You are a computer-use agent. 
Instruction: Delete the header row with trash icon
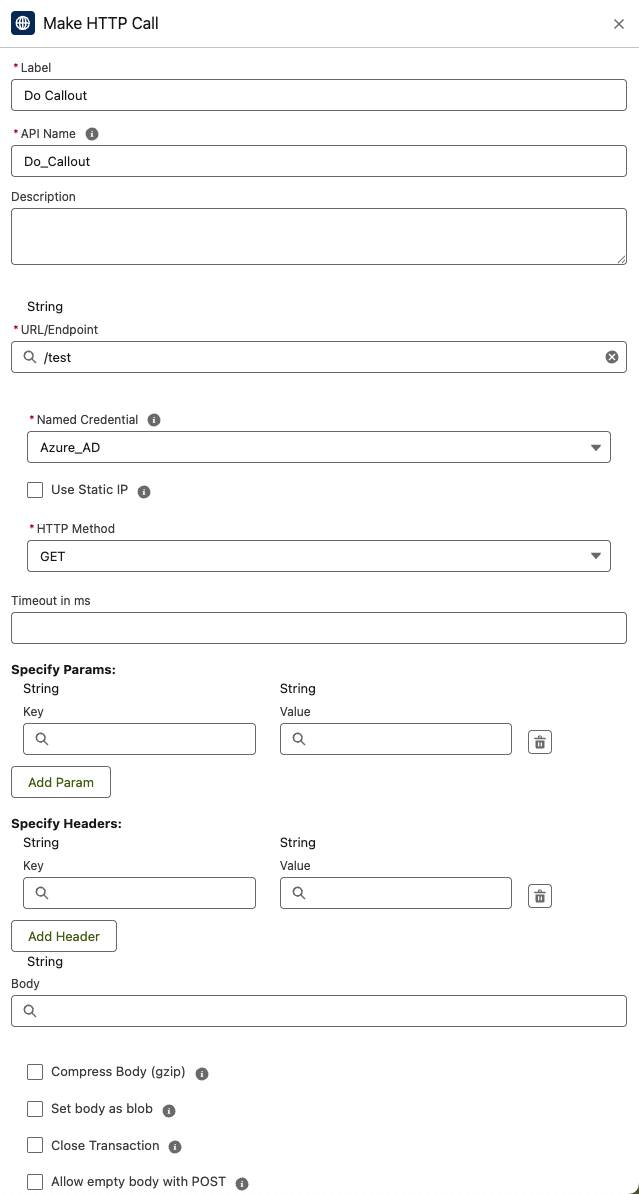point(540,896)
